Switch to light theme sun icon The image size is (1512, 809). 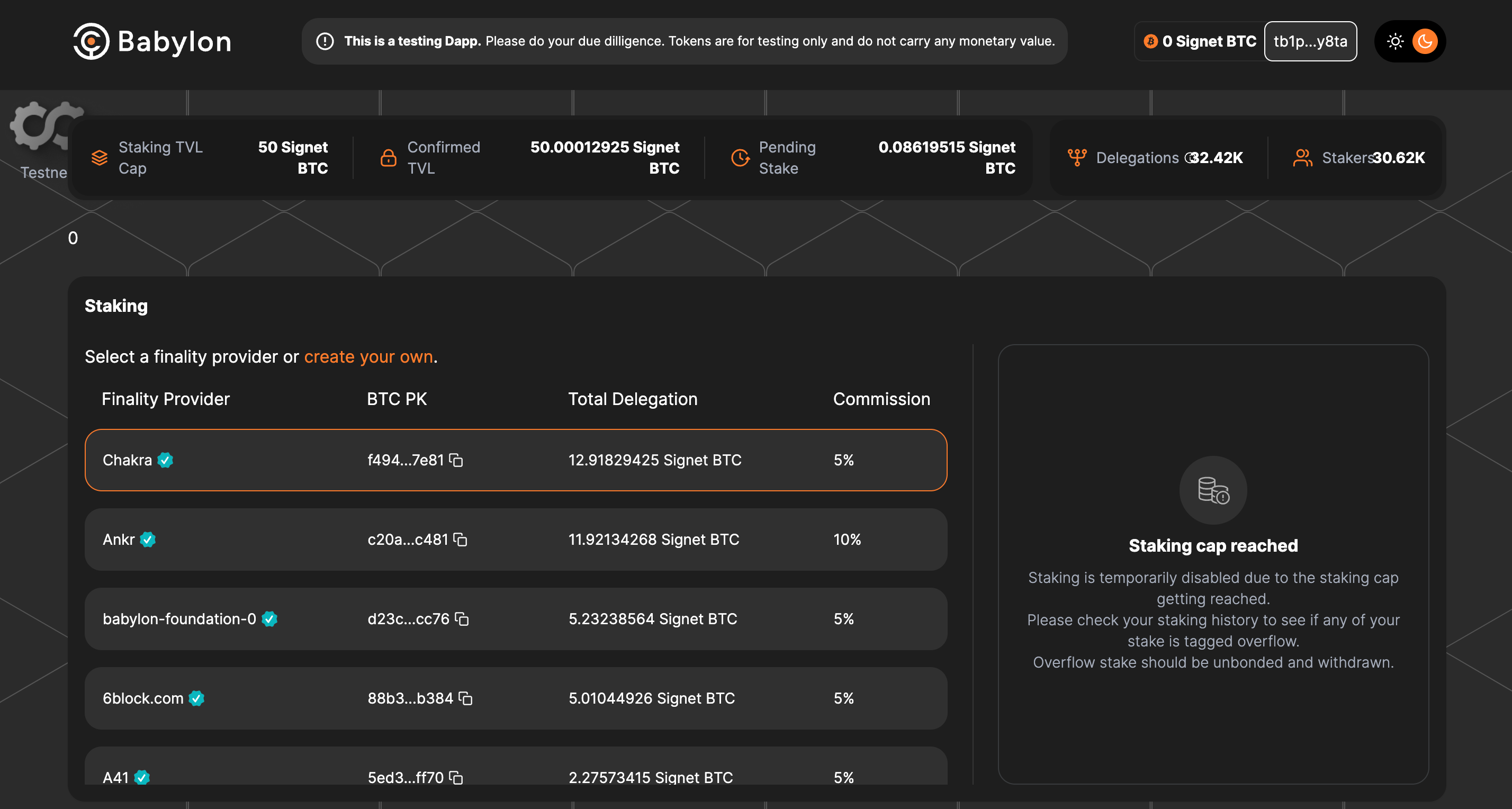click(x=1394, y=41)
